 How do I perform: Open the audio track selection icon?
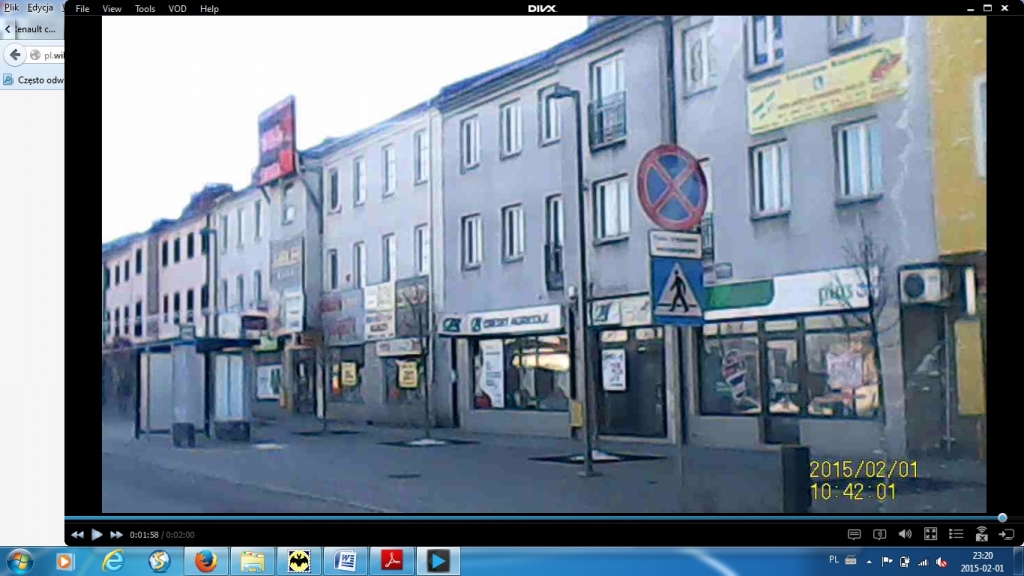pyautogui.click(x=879, y=535)
